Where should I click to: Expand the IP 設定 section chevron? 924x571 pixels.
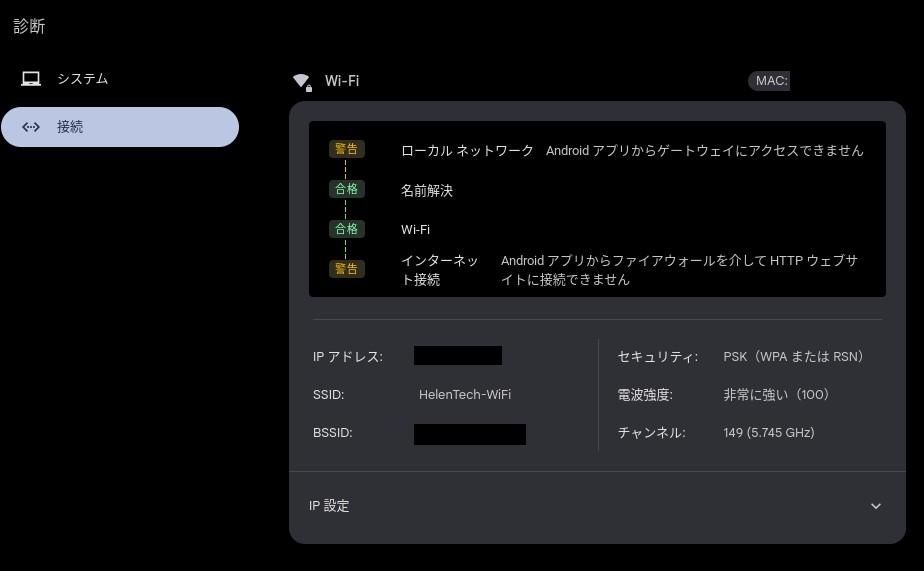point(876,506)
